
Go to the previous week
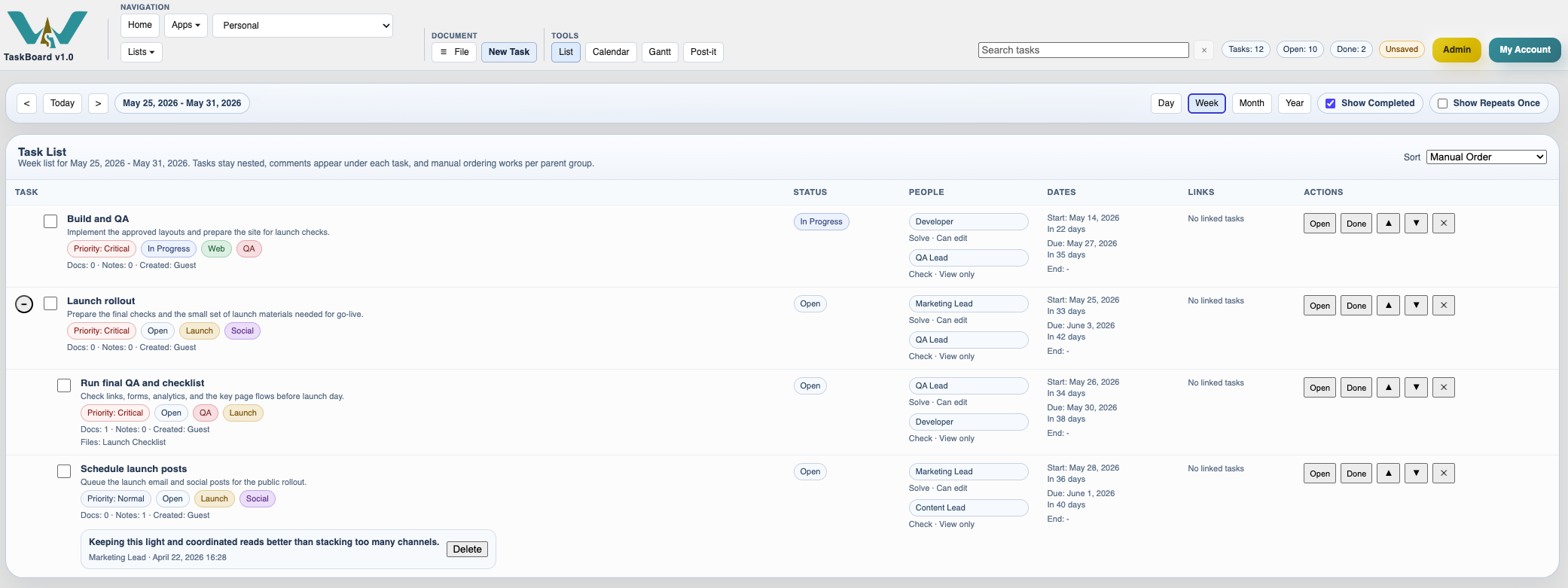tap(26, 103)
